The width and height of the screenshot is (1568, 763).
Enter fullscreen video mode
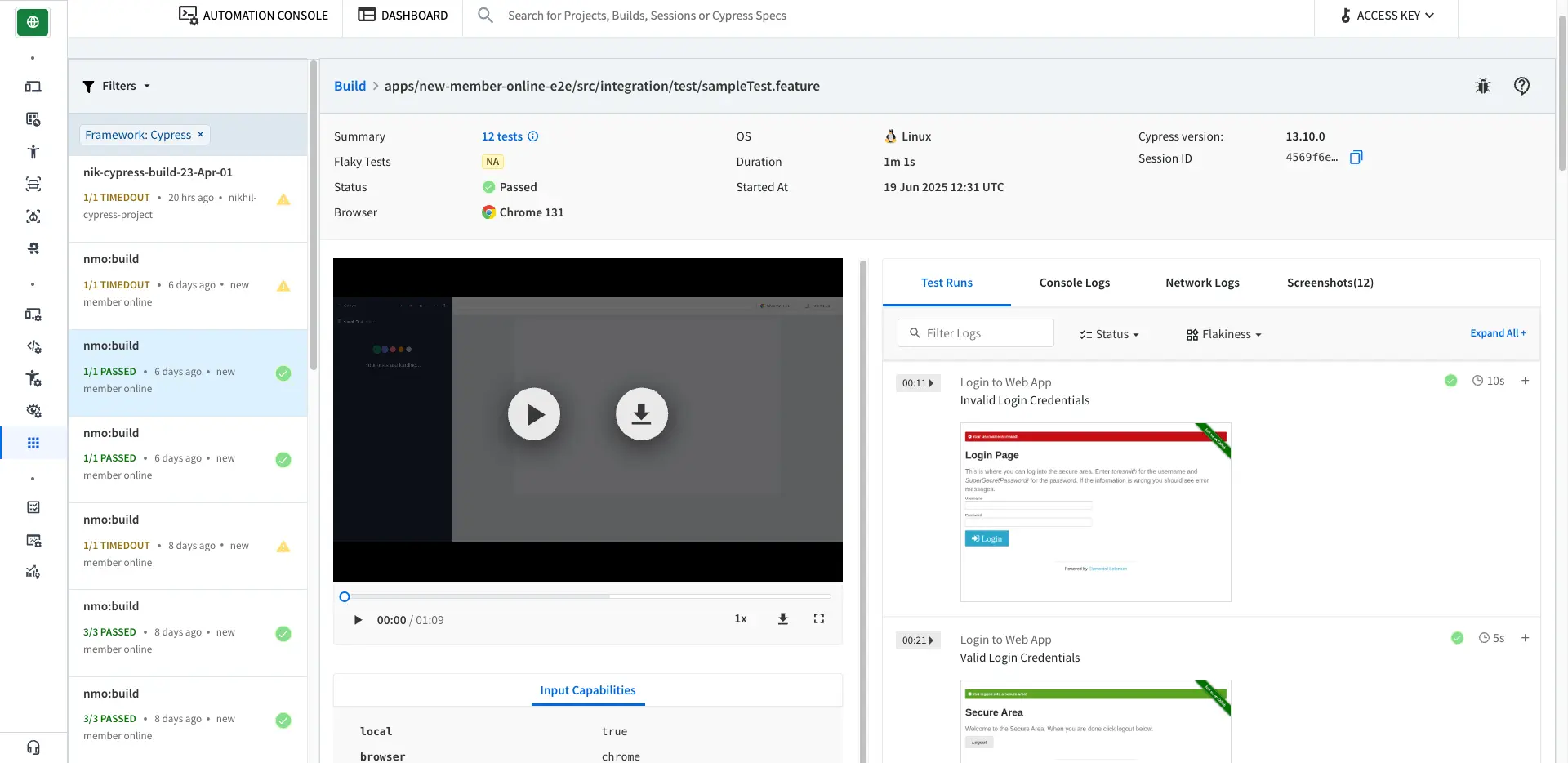818,619
